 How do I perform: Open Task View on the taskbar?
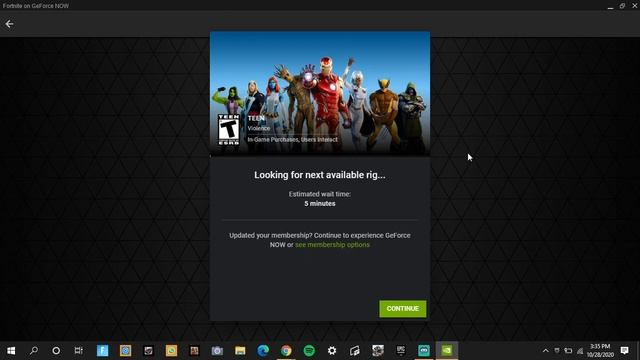click(79, 350)
